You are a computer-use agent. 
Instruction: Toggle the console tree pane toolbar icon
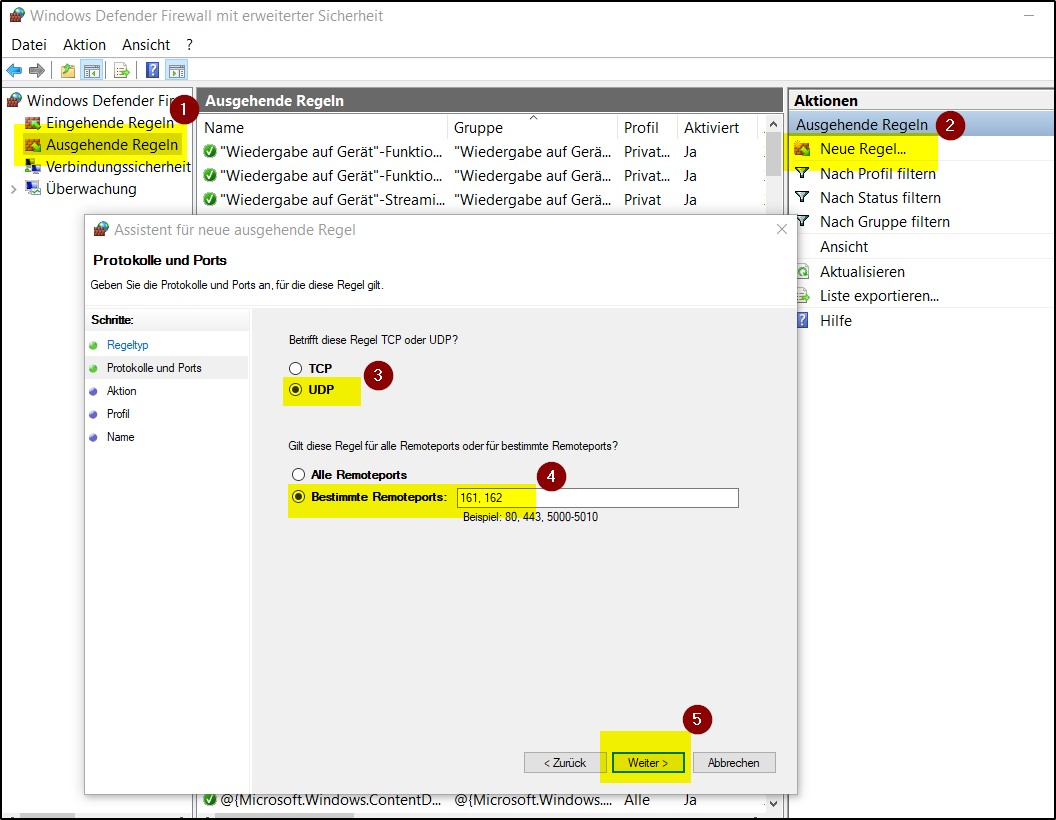click(x=92, y=70)
